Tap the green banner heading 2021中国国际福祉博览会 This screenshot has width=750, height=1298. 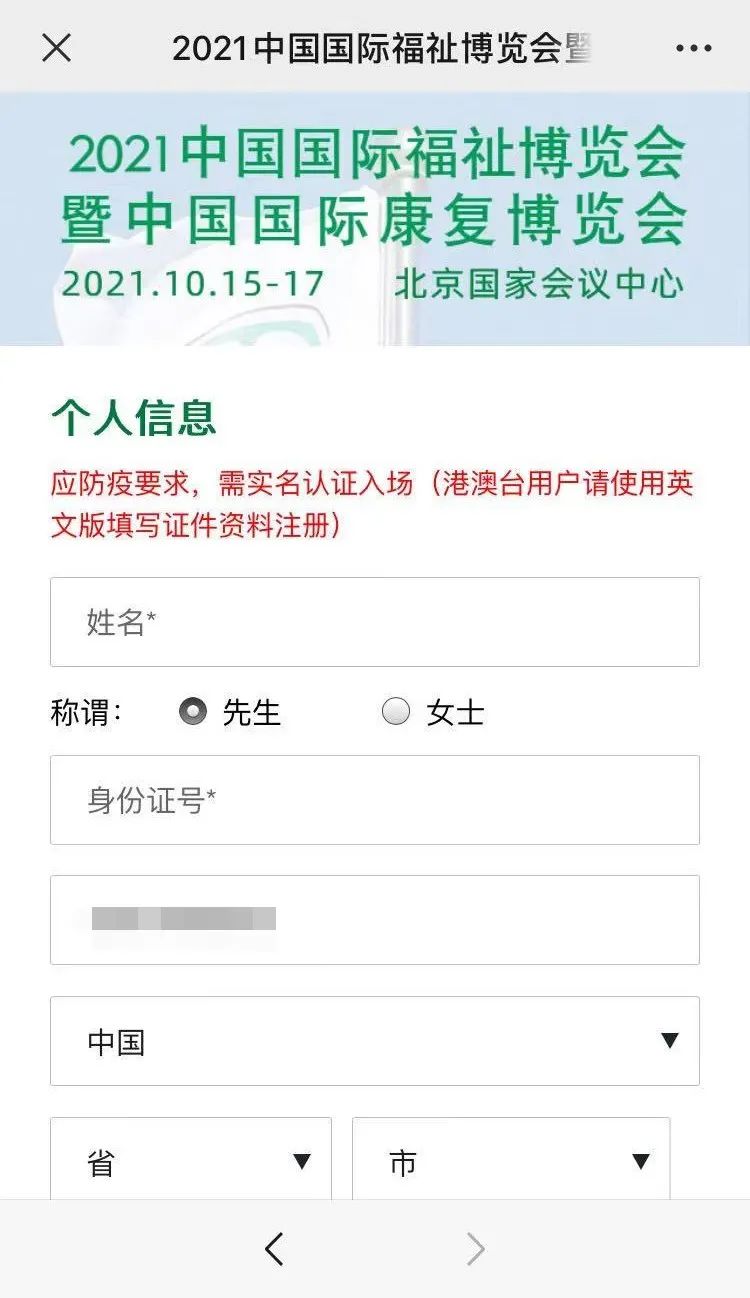pyautogui.click(x=376, y=153)
